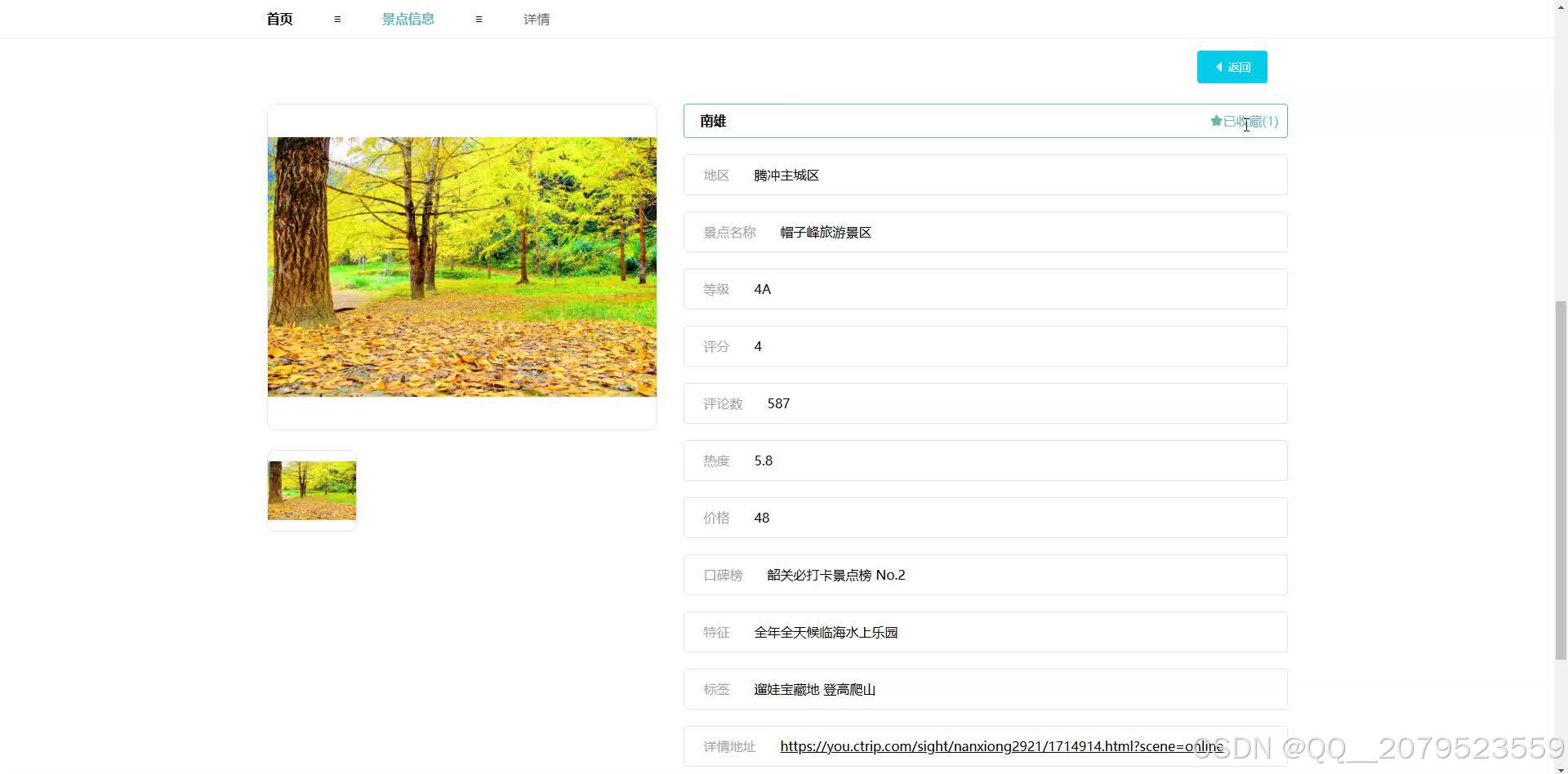Go to 首页 breadcrumb
Screen dimensions: 1568x774
(x=279, y=19)
